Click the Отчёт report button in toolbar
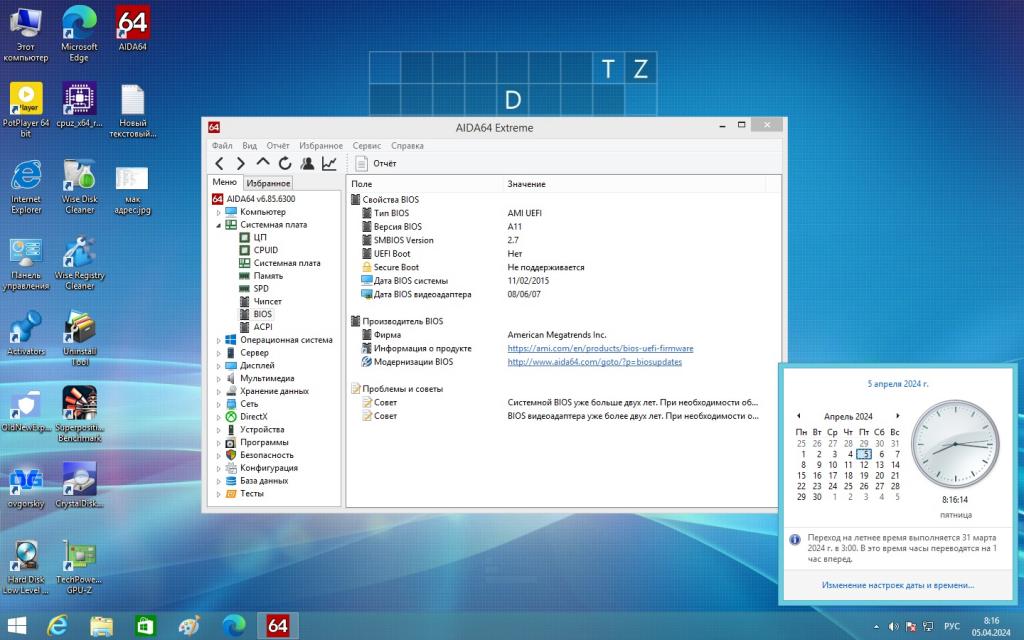This screenshot has height=640, width=1024. pyautogui.click(x=376, y=163)
